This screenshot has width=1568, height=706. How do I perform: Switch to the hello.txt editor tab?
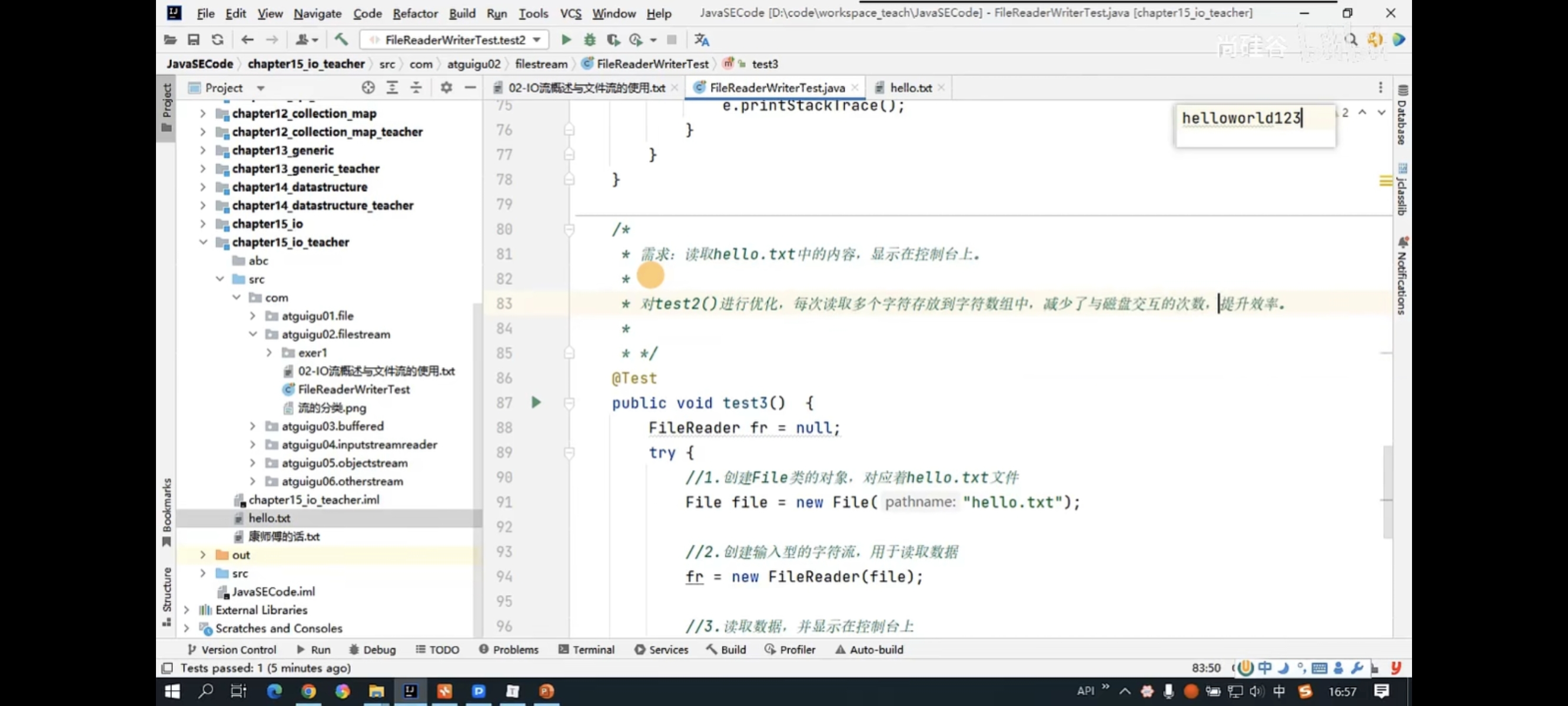pos(910,88)
